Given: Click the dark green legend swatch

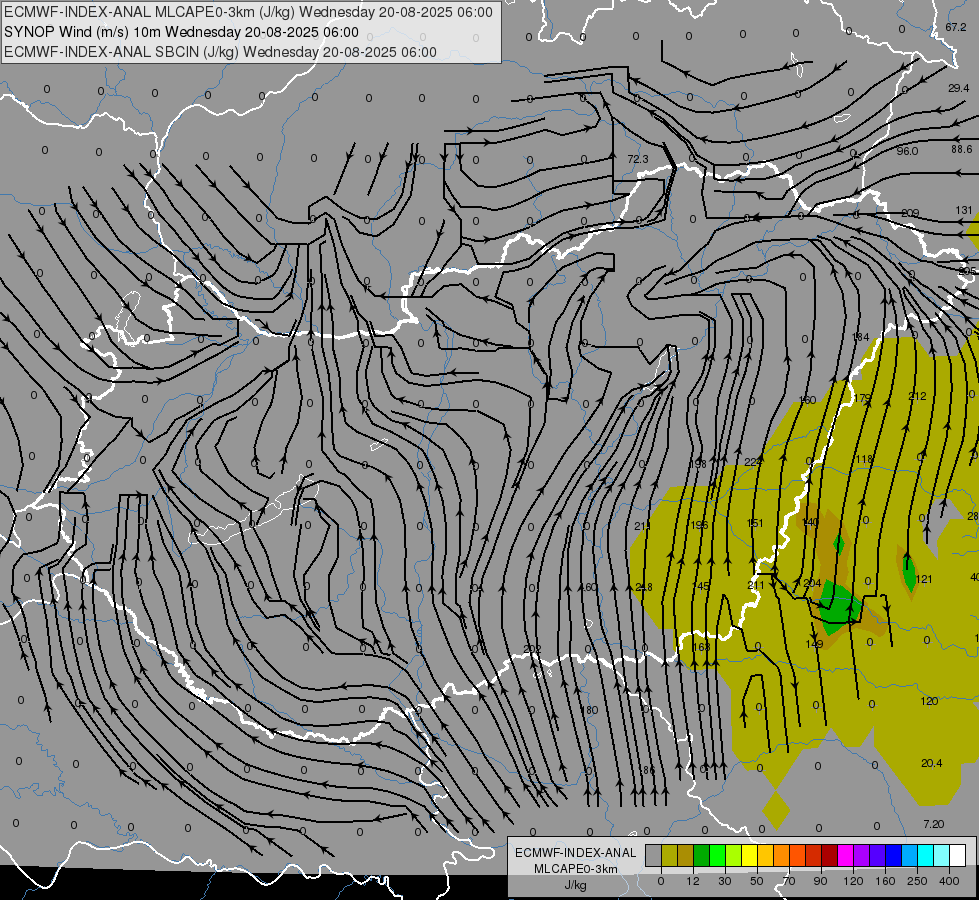Looking at the screenshot, I should (701, 856).
